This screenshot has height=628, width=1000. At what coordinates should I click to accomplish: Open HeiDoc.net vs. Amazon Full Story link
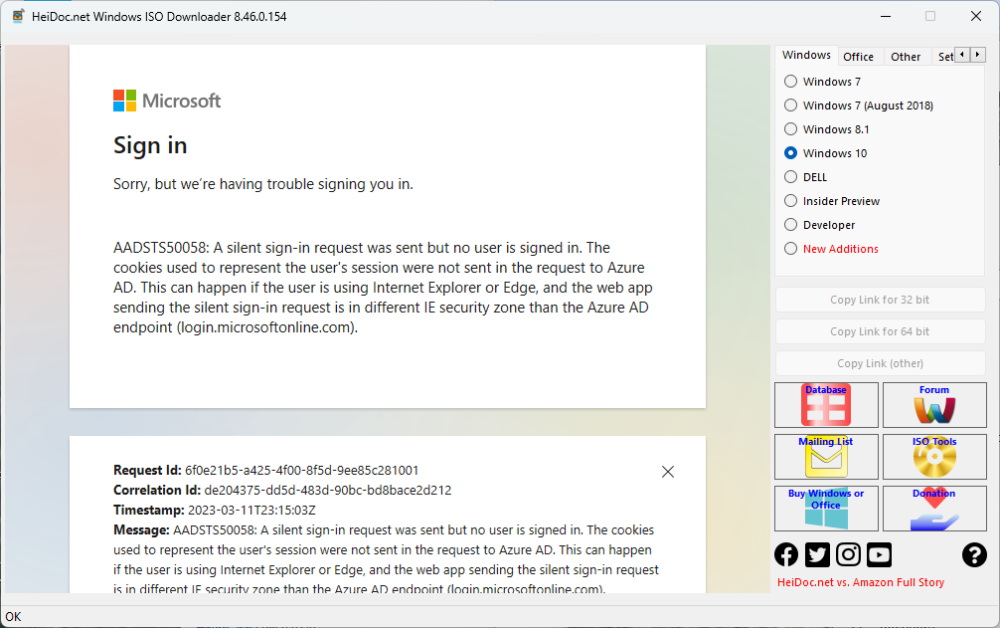[860, 582]
